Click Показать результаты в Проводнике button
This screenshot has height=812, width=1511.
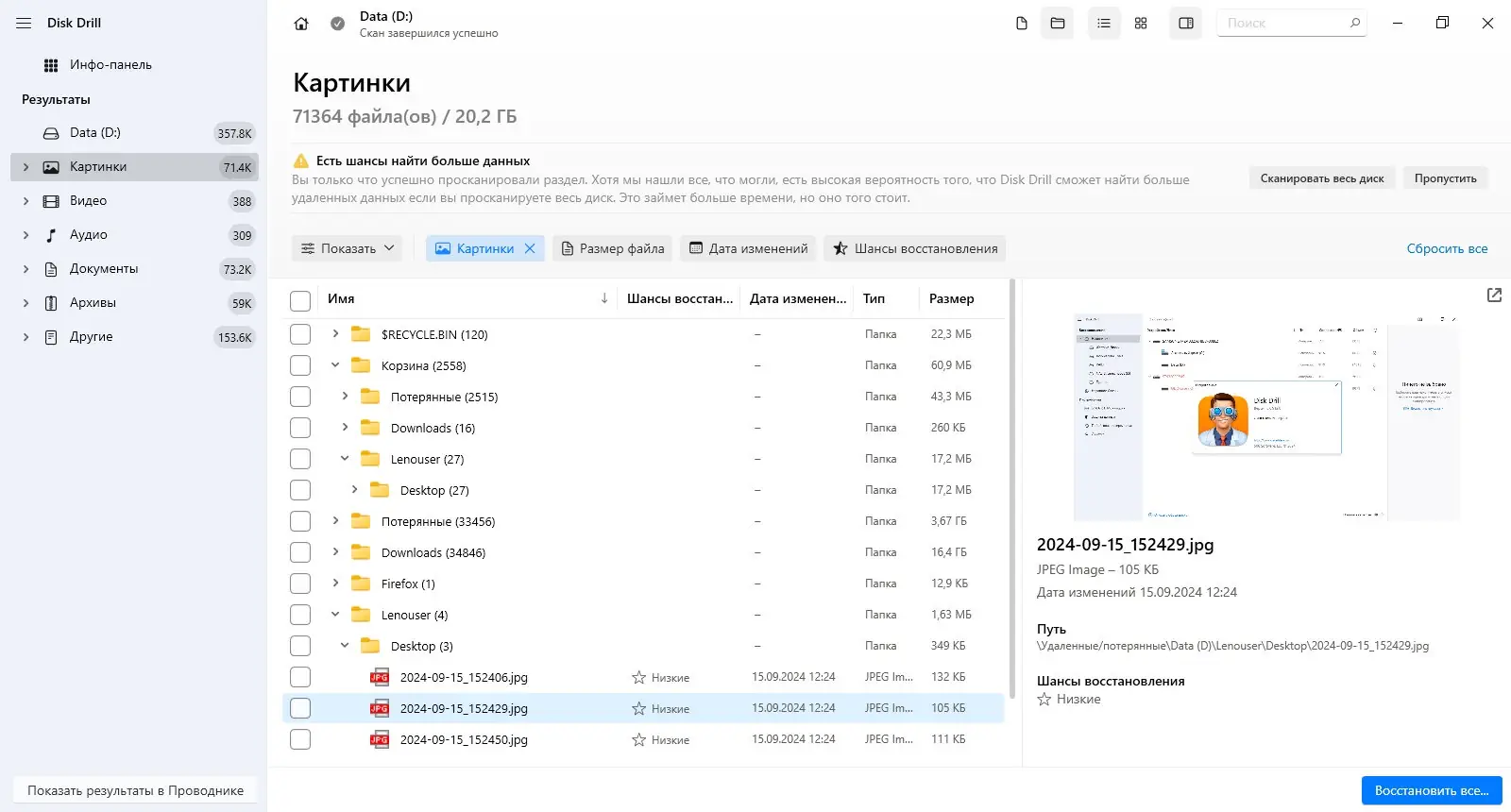click(x=135, y=790)
